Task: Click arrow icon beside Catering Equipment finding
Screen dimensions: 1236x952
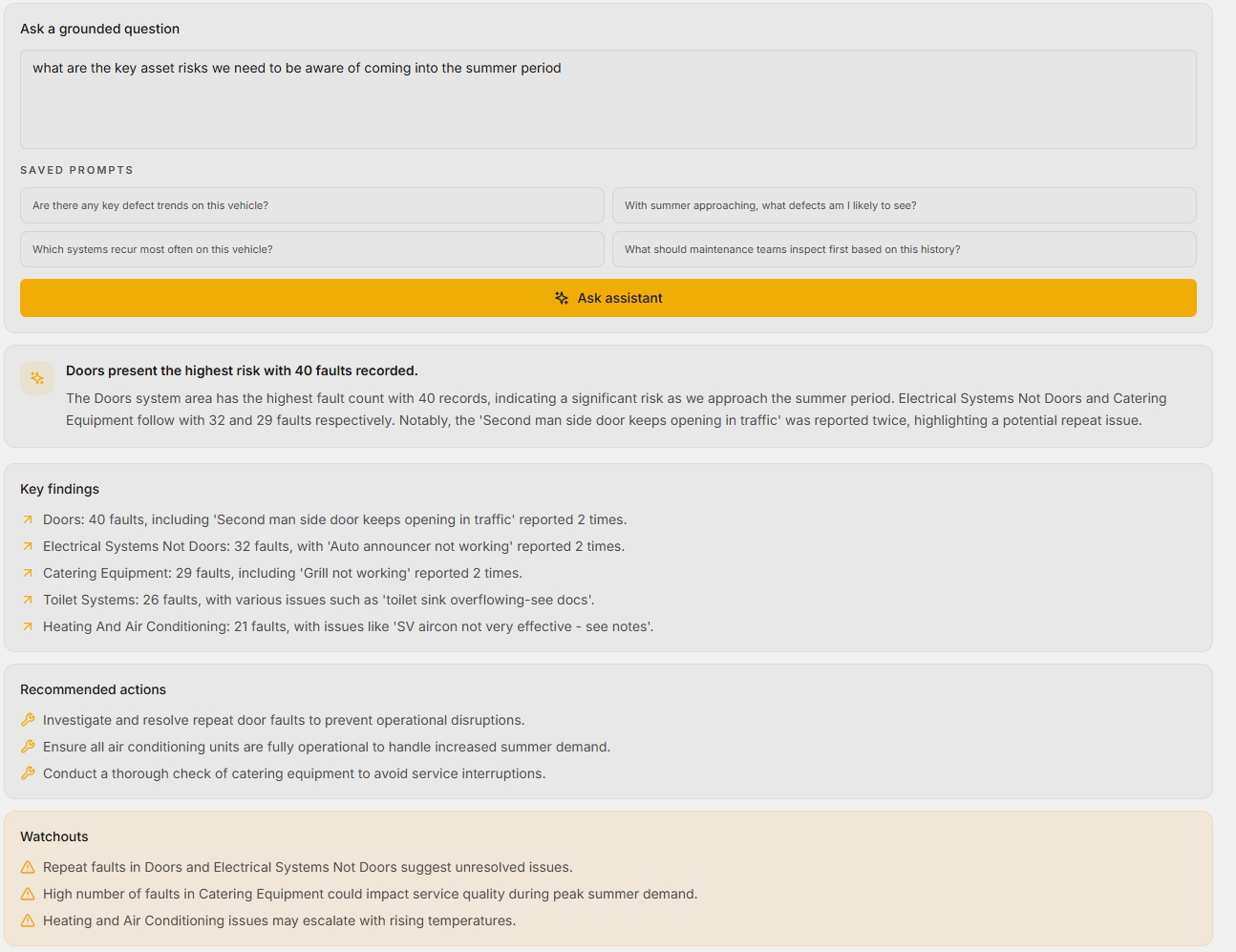Action: click(x=28, y=573)
